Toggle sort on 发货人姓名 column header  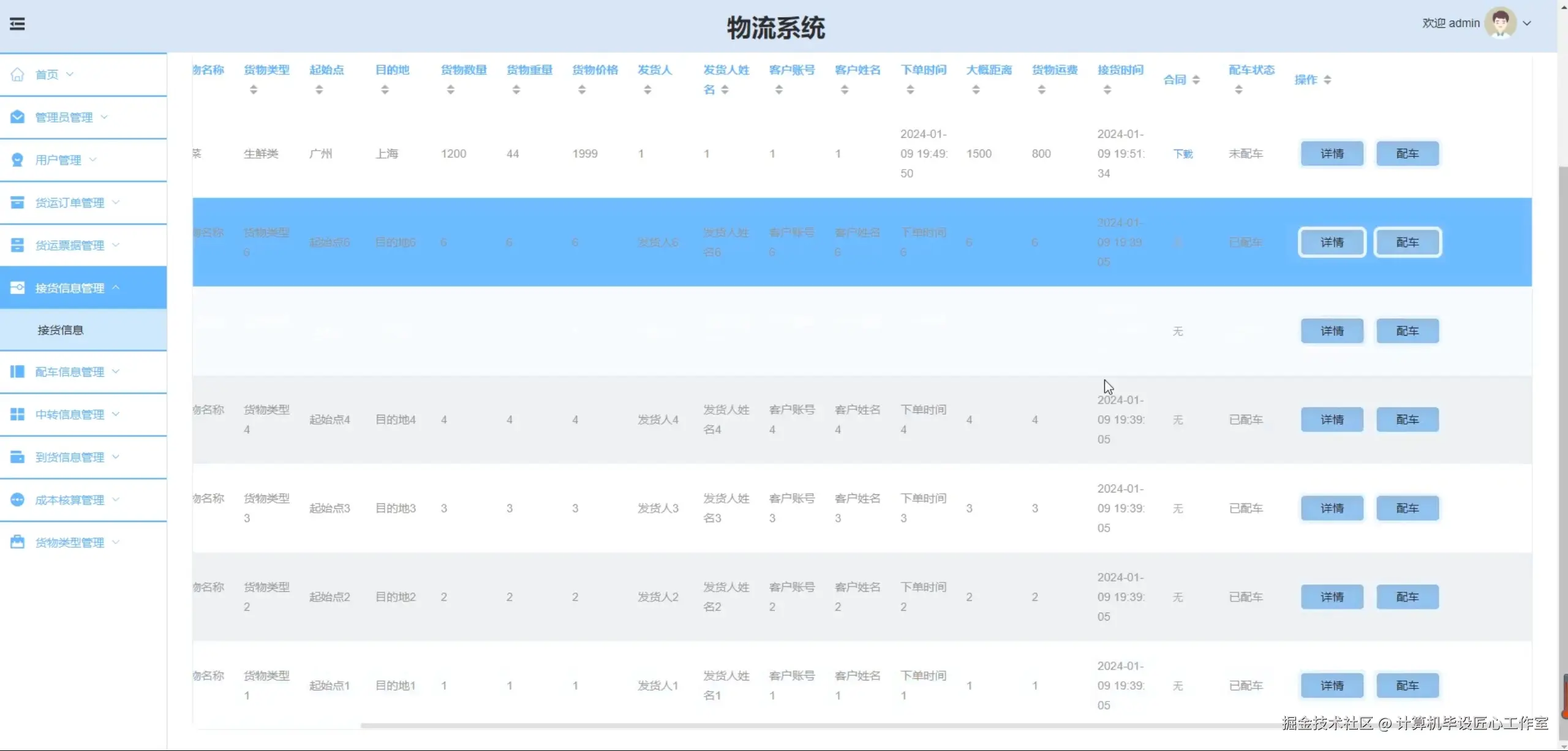point(725,90)
